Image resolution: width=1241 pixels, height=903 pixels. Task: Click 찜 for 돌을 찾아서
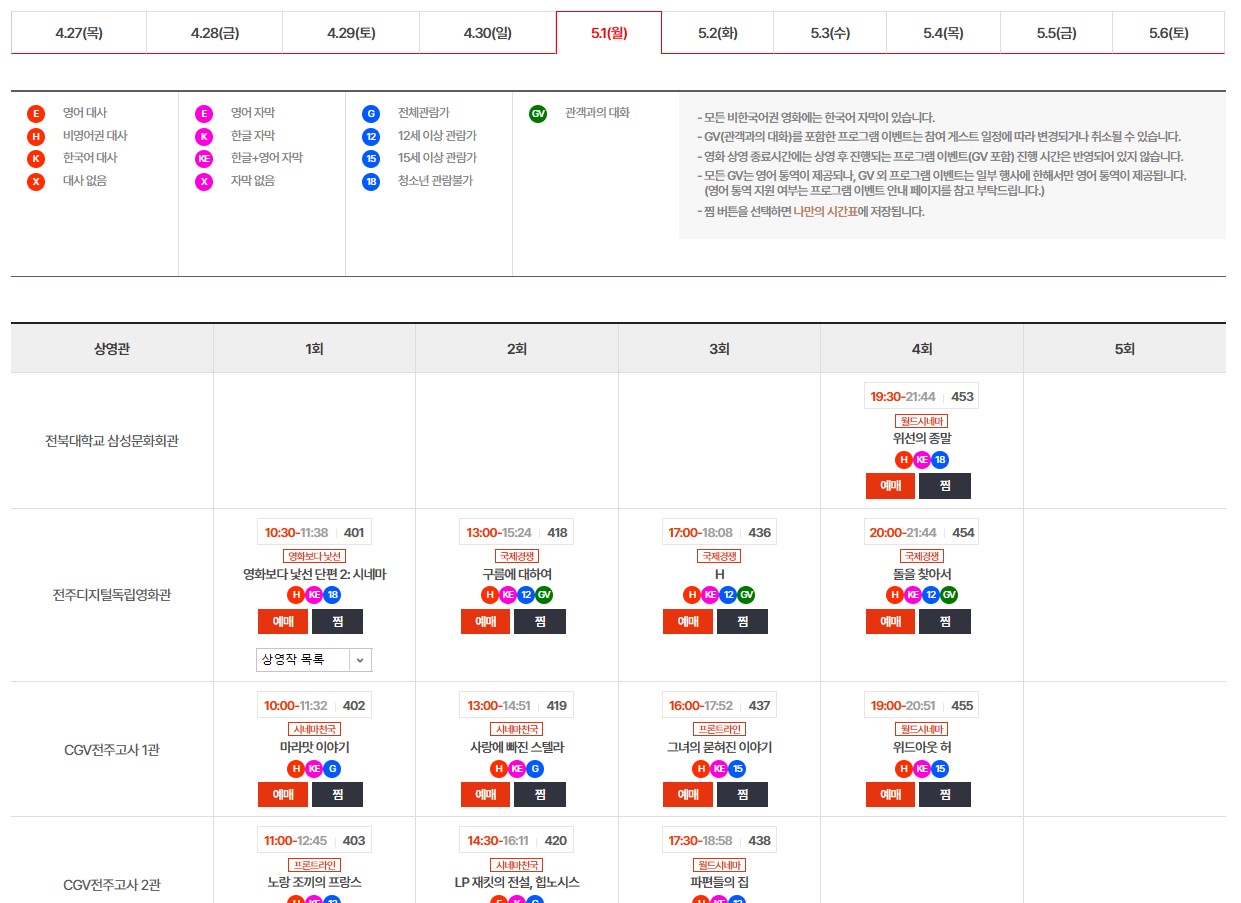944,621
